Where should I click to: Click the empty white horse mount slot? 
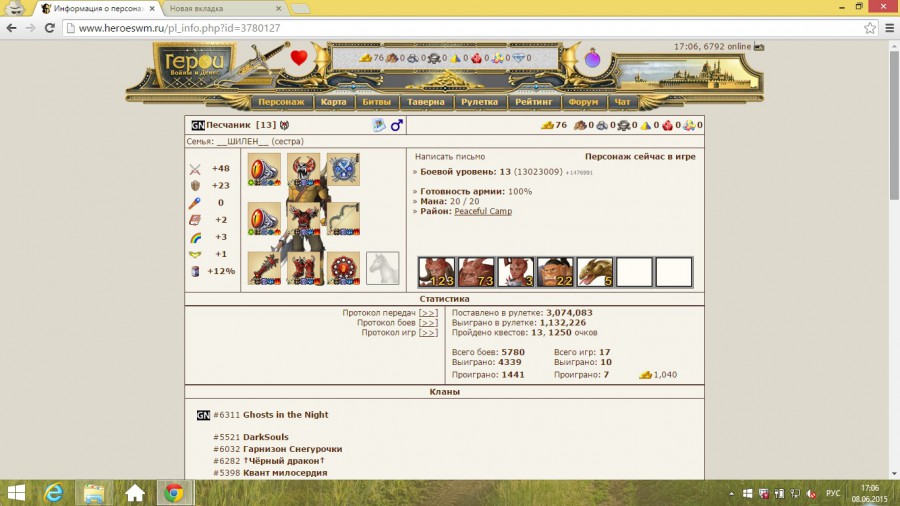[383, 268]
